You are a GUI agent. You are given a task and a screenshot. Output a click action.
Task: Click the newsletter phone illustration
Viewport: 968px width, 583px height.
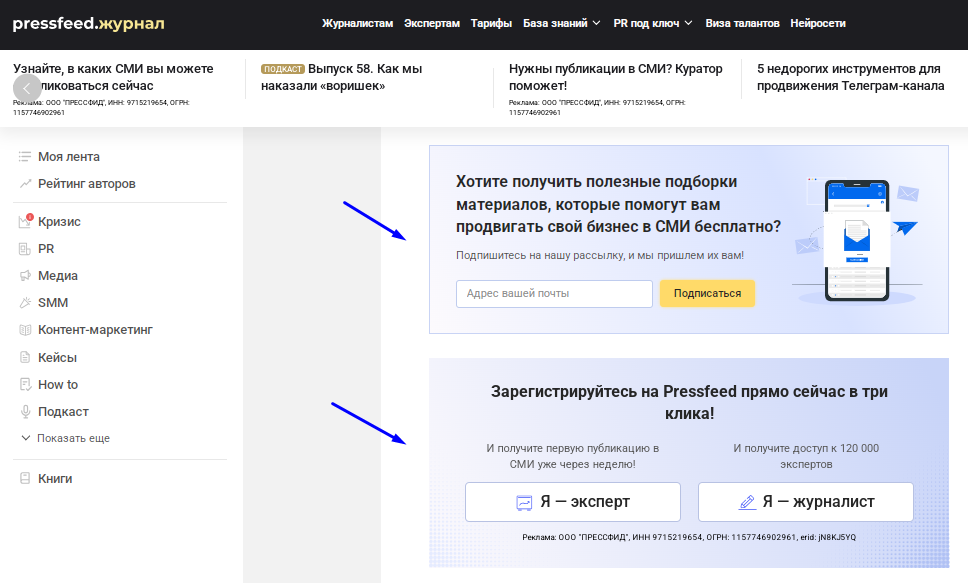click(857, 241)
